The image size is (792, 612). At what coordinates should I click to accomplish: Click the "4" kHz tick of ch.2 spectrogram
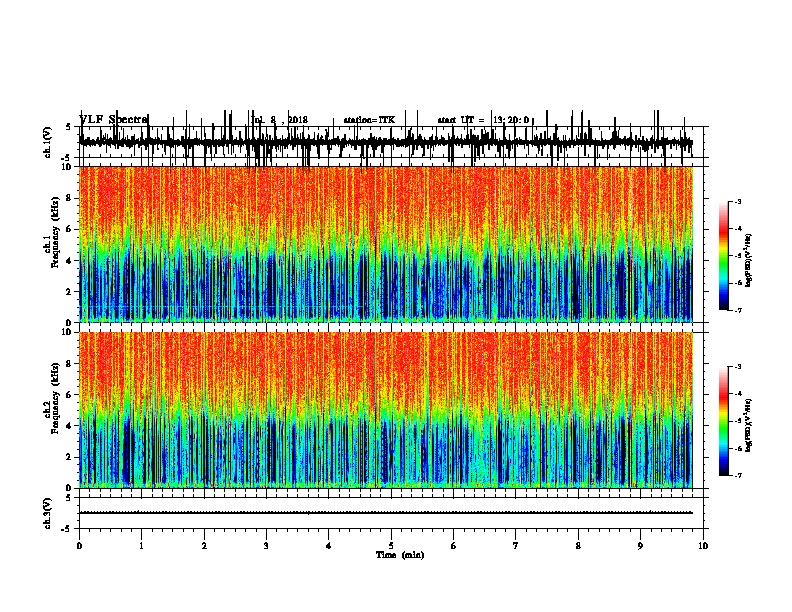pyautogui.click(x=69, y=426)
